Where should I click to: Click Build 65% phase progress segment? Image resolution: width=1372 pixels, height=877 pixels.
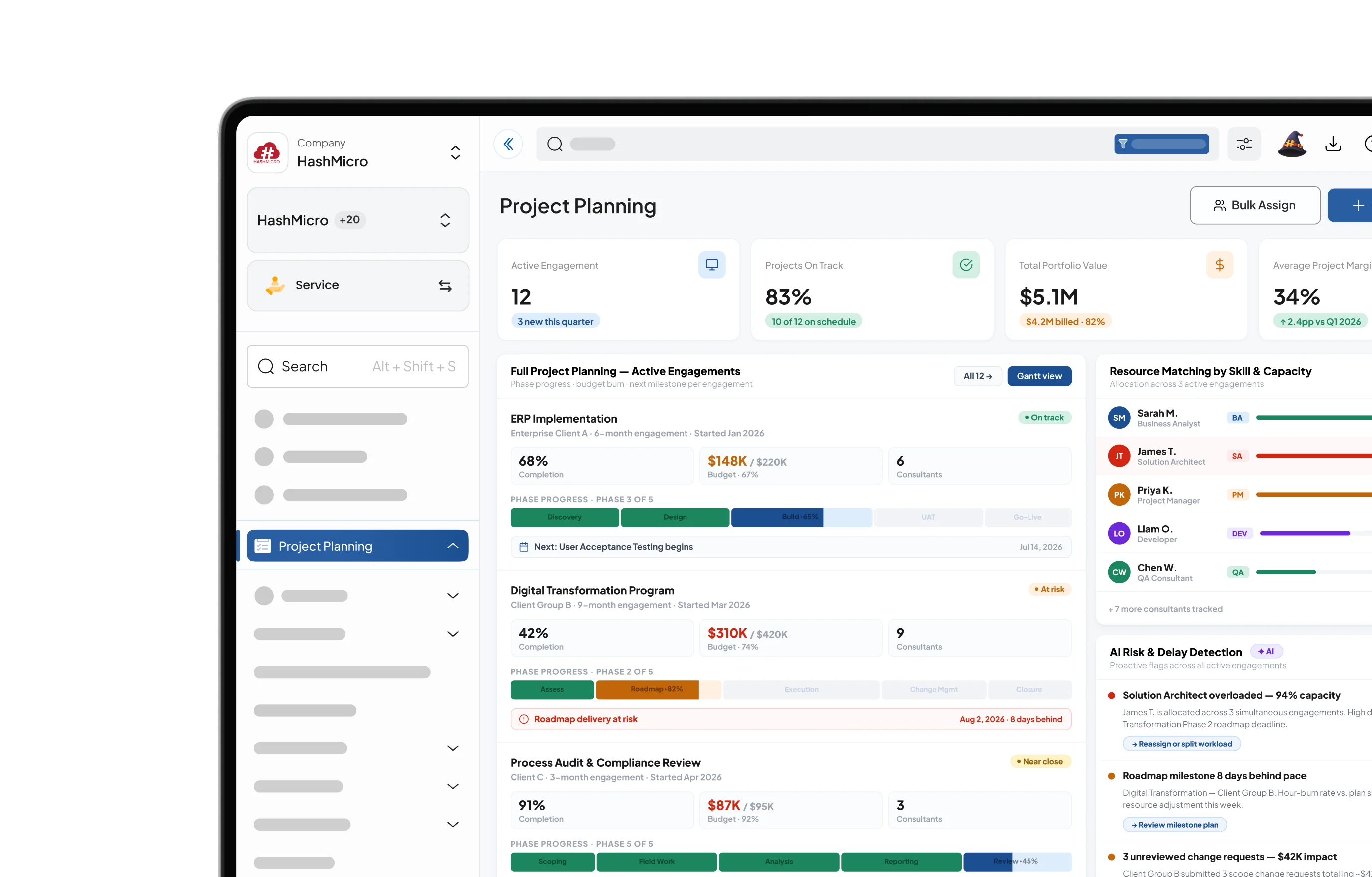[802, 517]
